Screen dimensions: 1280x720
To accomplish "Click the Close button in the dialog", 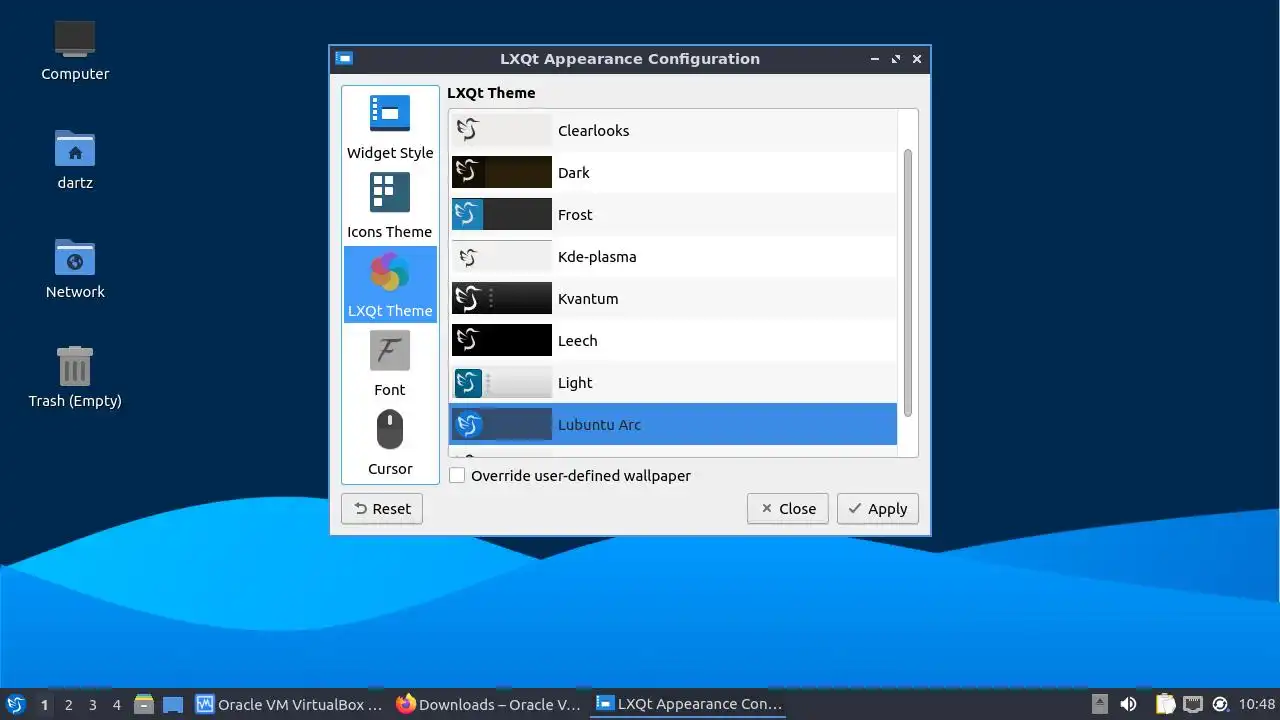I will 788,509.
